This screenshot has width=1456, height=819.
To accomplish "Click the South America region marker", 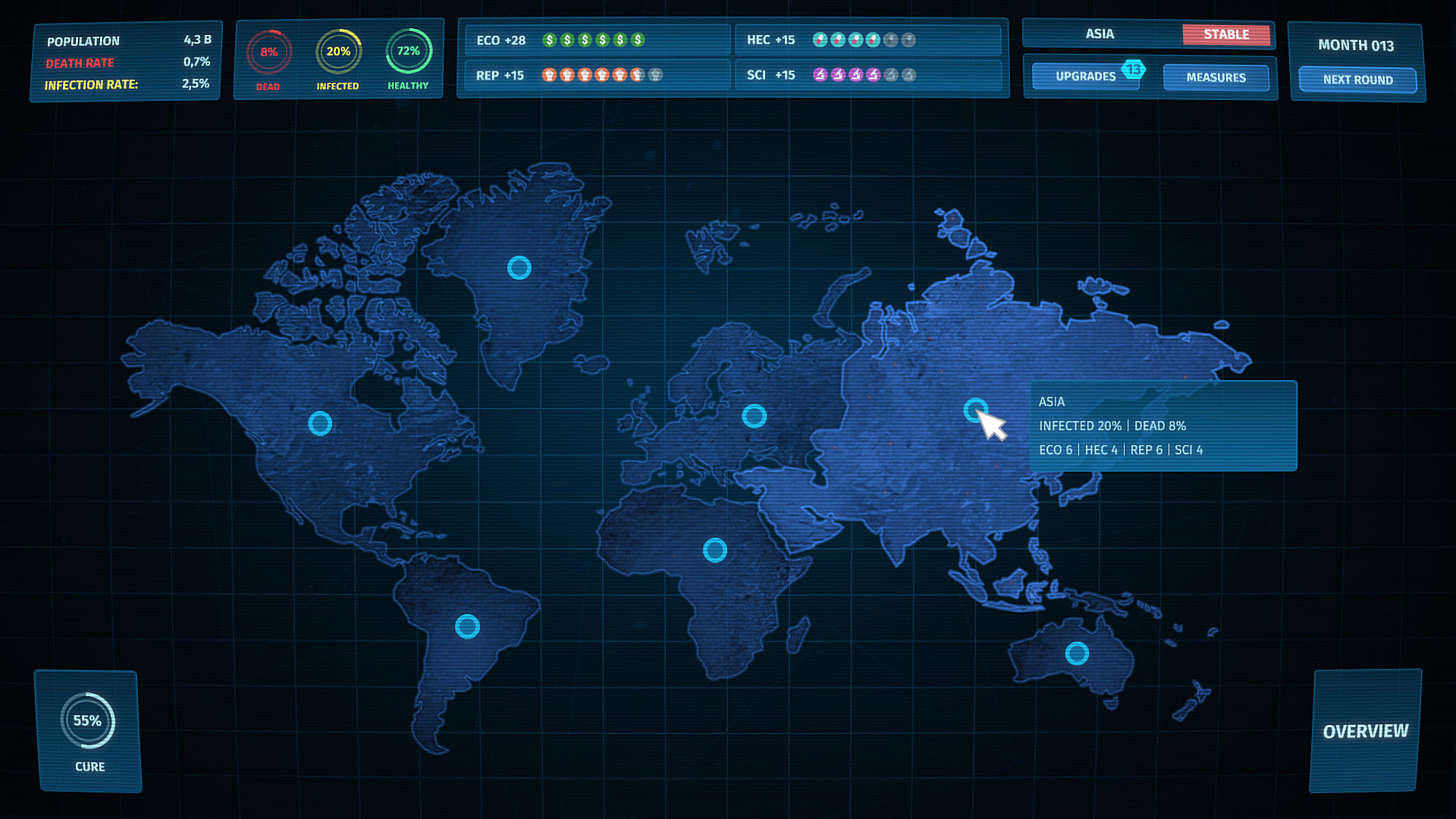I will (x=467, y=626).
